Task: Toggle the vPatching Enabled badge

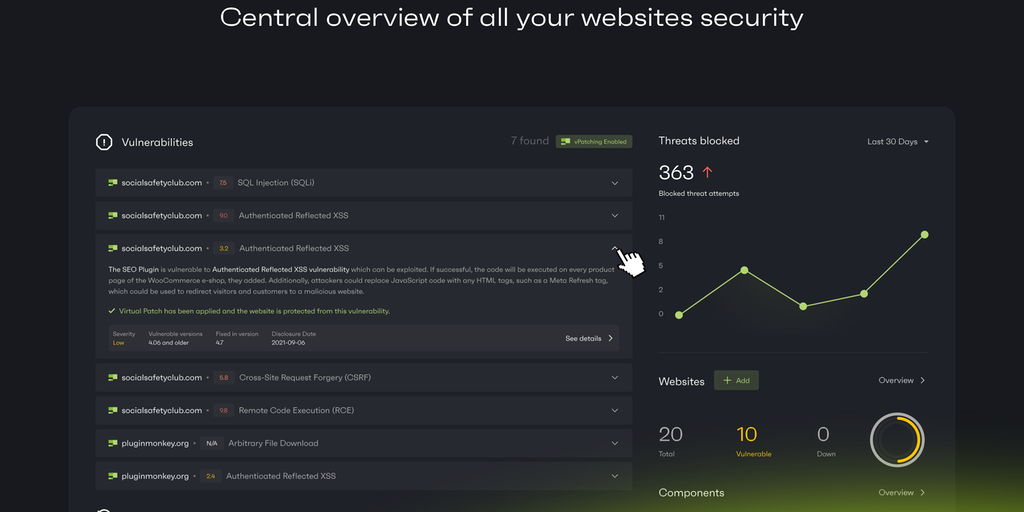Action: coord(594,142)
